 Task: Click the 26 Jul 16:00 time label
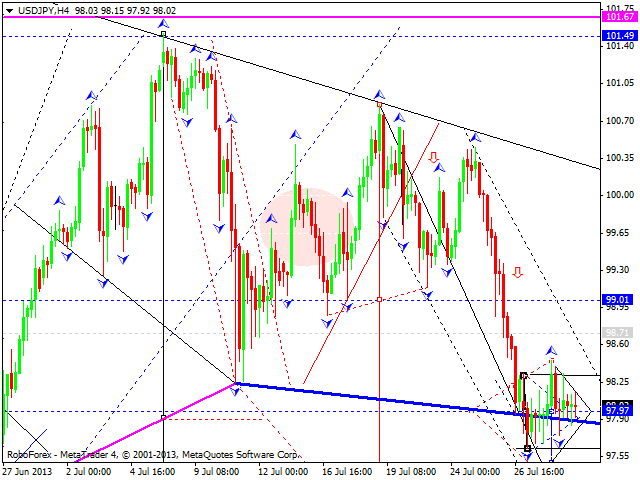(x=539, y=472)
